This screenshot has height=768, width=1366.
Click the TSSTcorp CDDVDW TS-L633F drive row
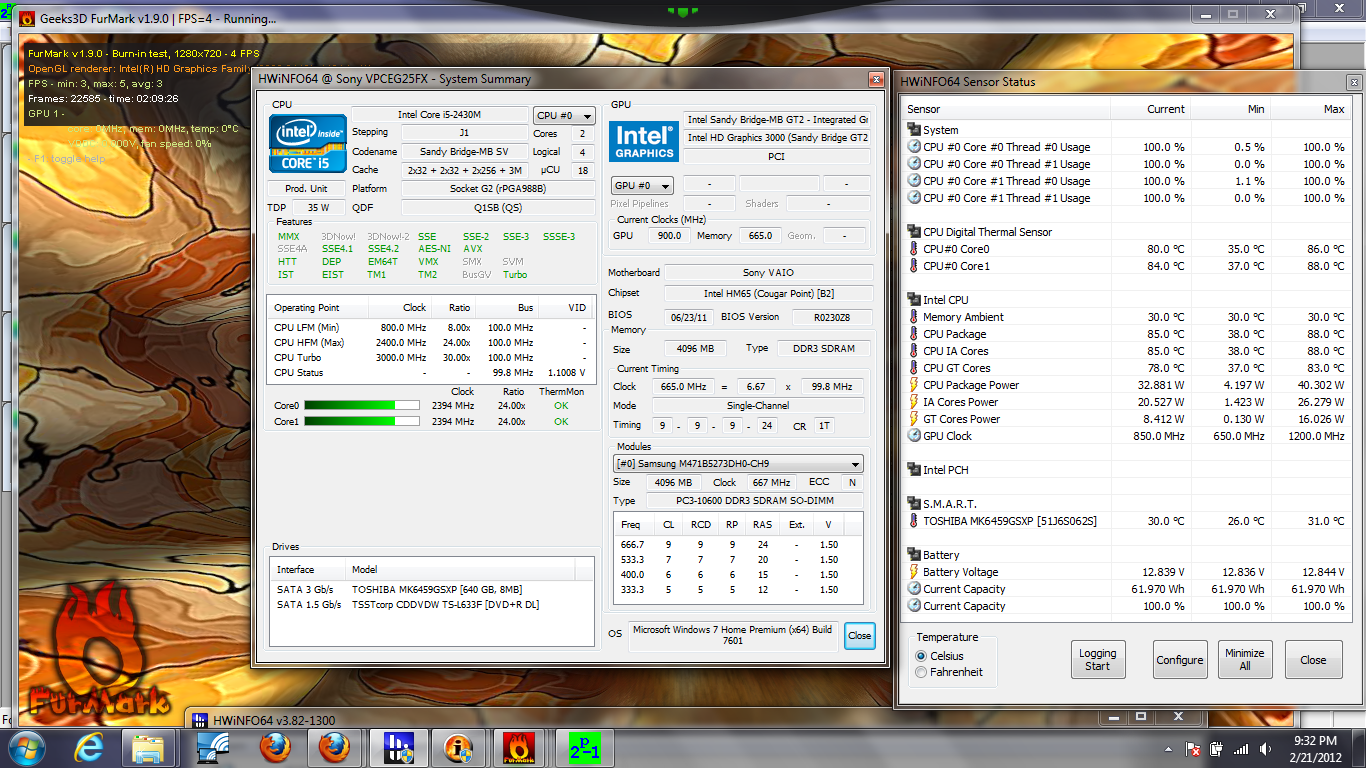pos(432,604)
